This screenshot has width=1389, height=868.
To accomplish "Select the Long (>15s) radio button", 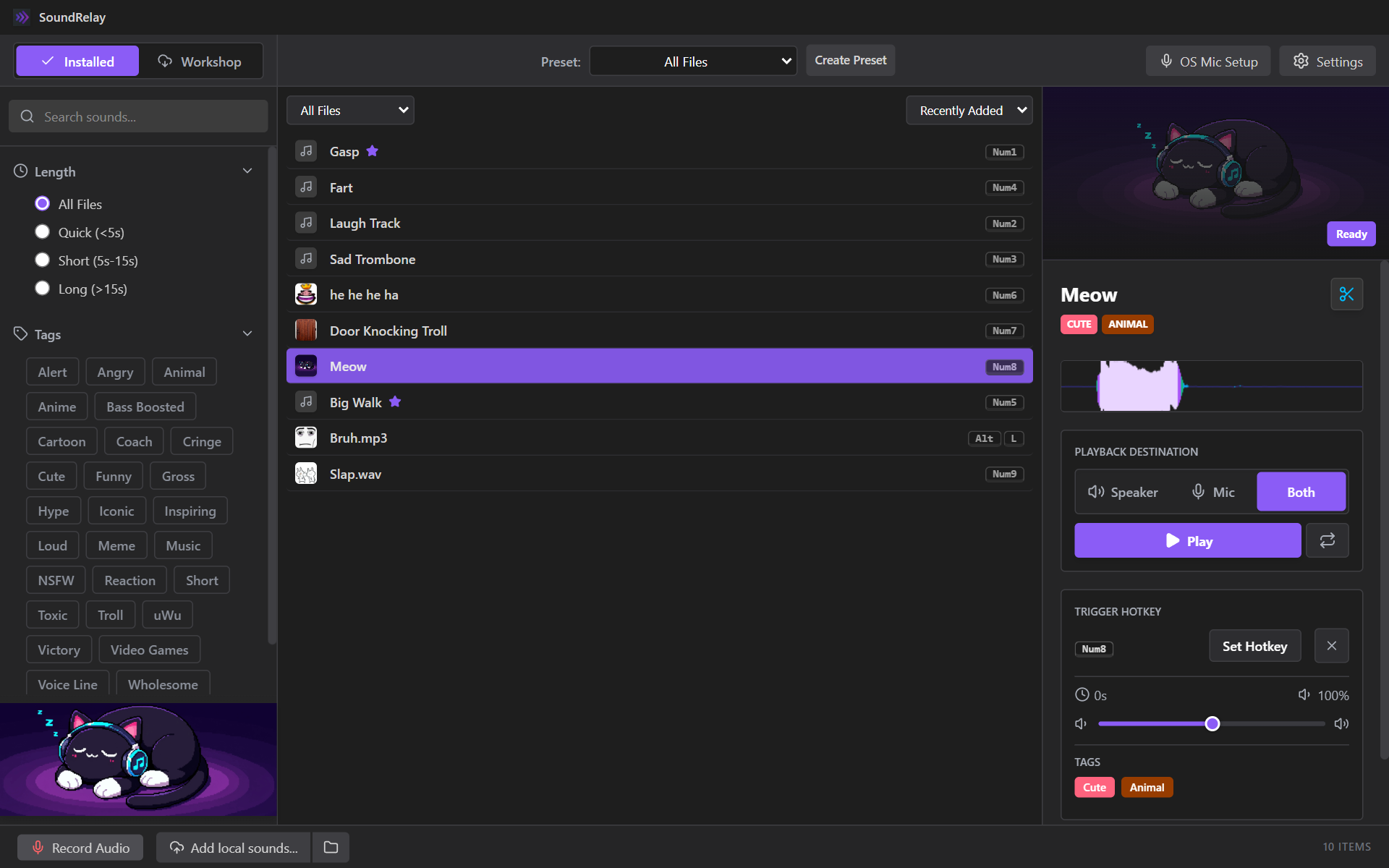I will [x=42, y=288].
